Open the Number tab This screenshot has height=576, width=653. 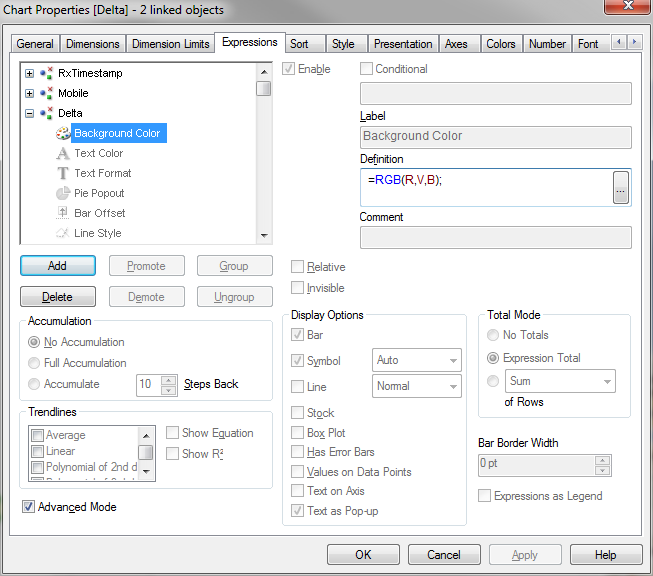[x=547, y=44]
